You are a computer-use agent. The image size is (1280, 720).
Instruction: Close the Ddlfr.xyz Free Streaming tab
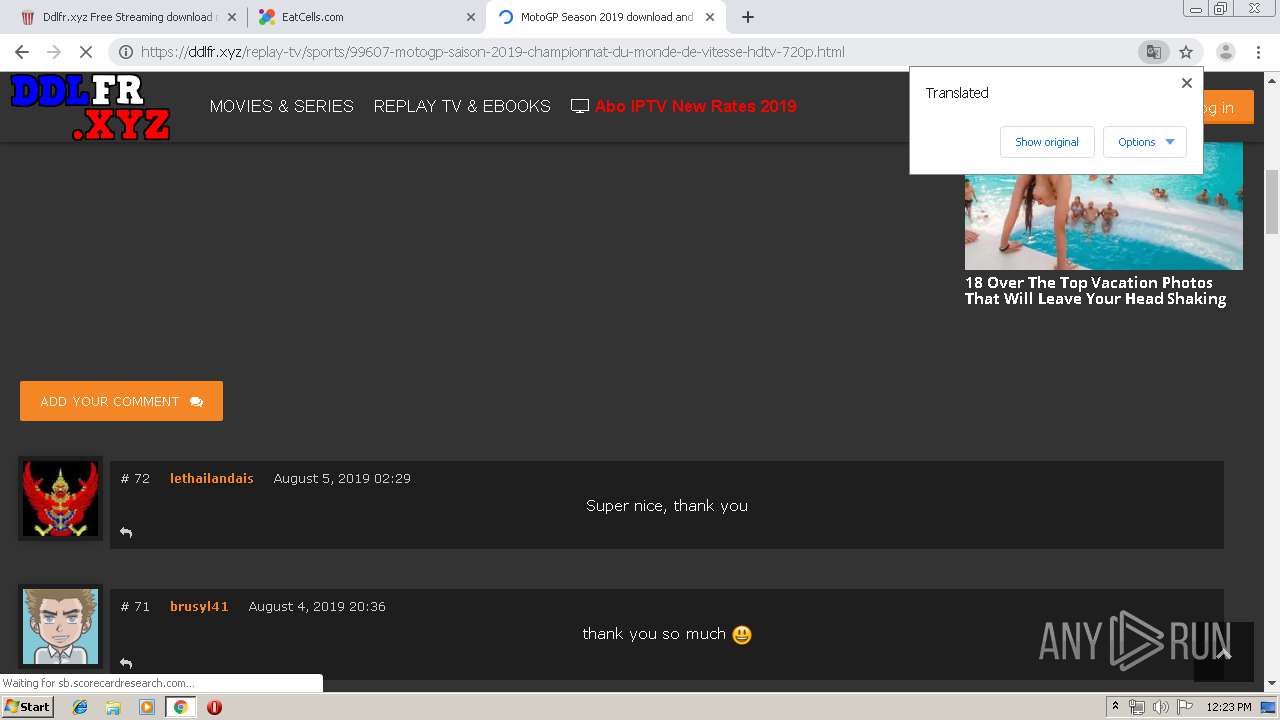232,17
